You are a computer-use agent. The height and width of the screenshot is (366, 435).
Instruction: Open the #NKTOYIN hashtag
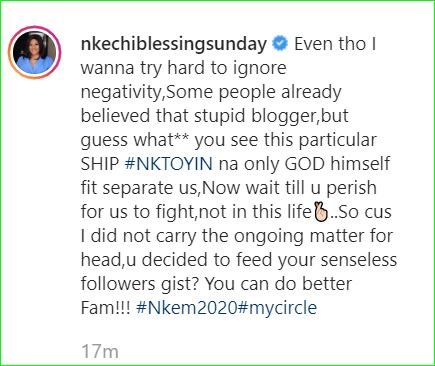tap(169, 164)
